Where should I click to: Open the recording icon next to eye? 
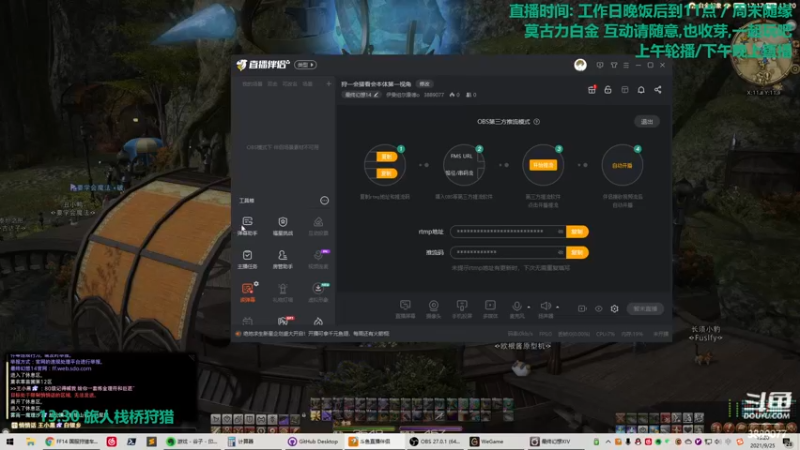(x=582, y=309)
